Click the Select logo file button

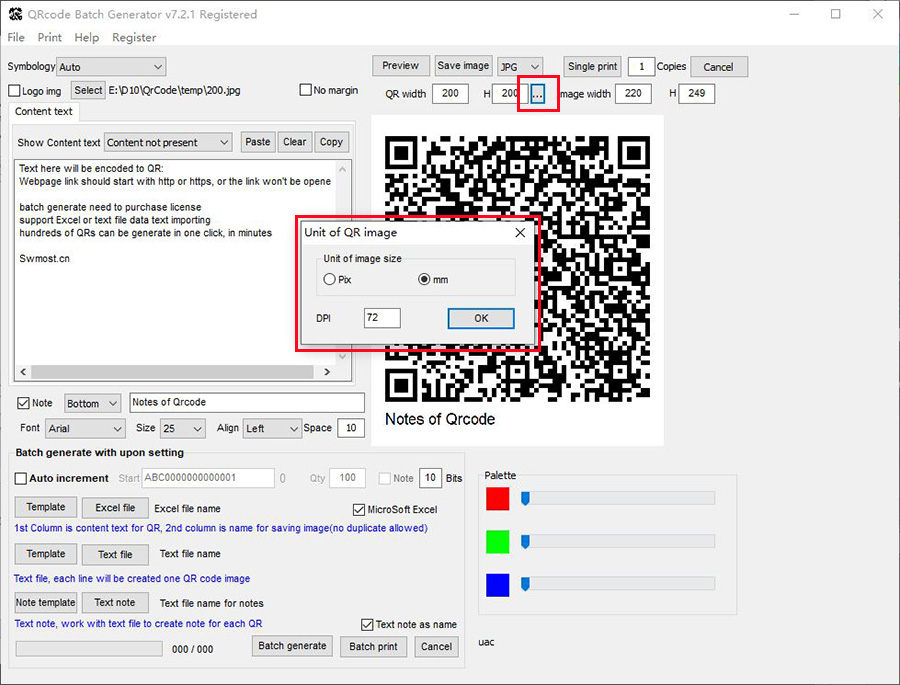tap(88, 90)
